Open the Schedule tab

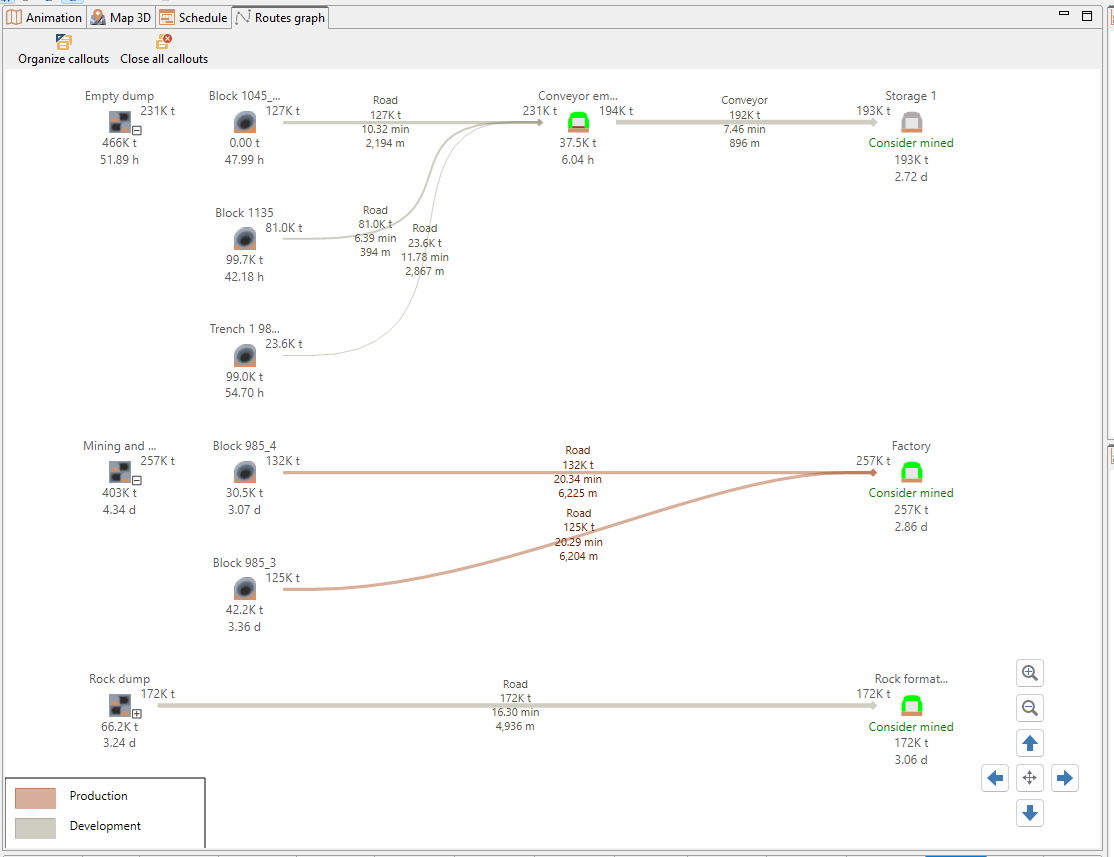point(194,18)
